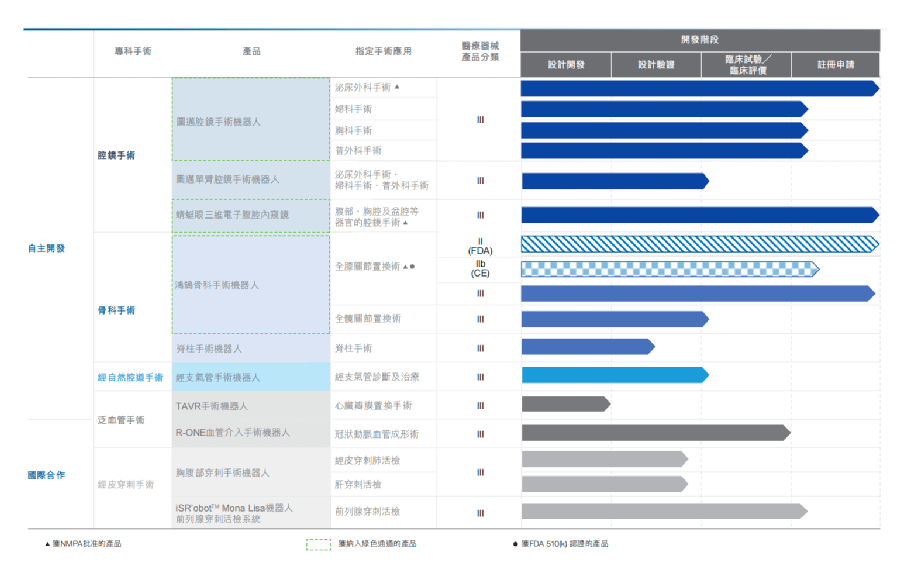Click the checkered CE progress bar
The image size is (915, 563).
[669, 268]
